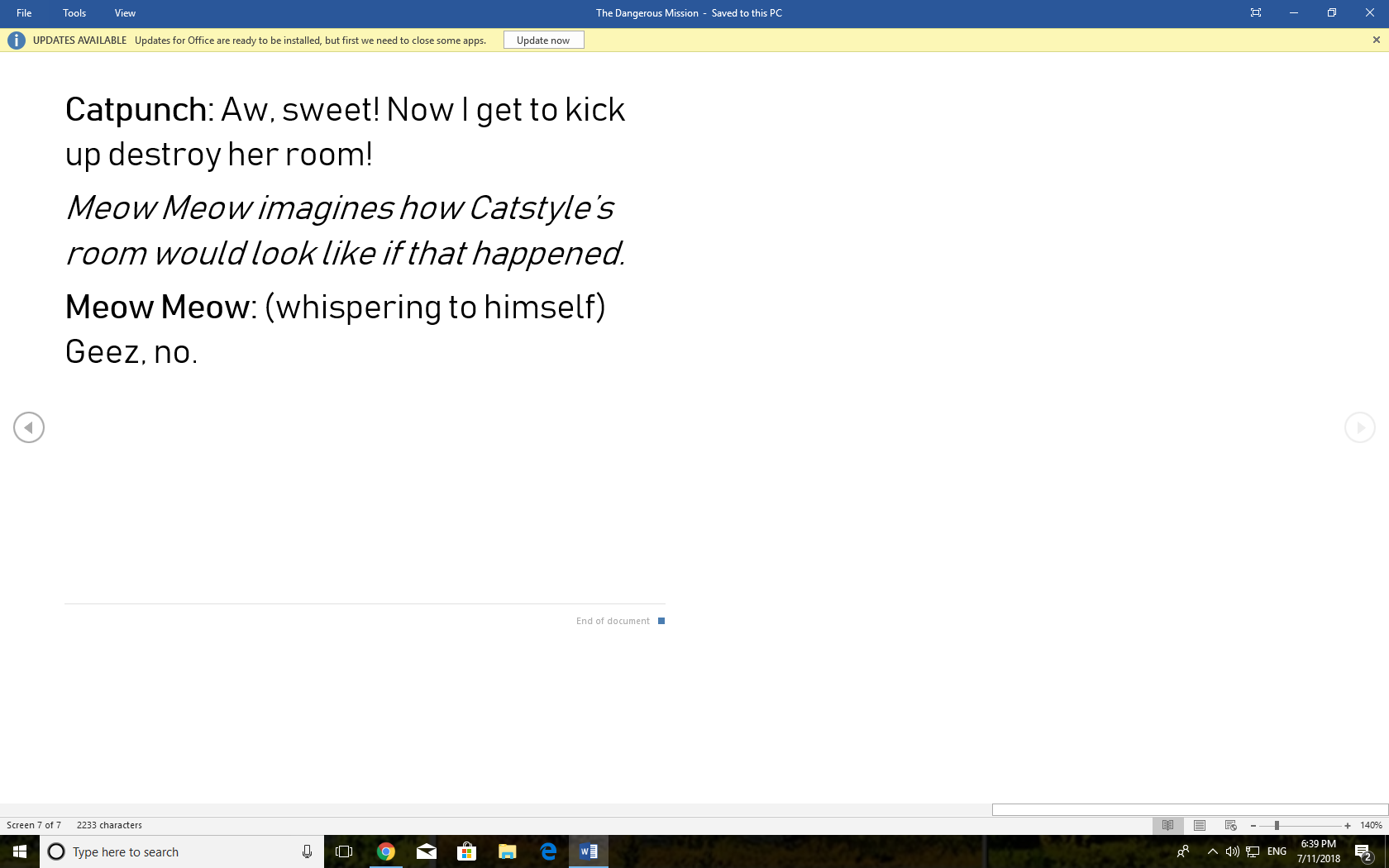Open Google Chrome from the taskbar
Image resolution: width=1389 pixels, height=868 pixels.
click(386, 851)
